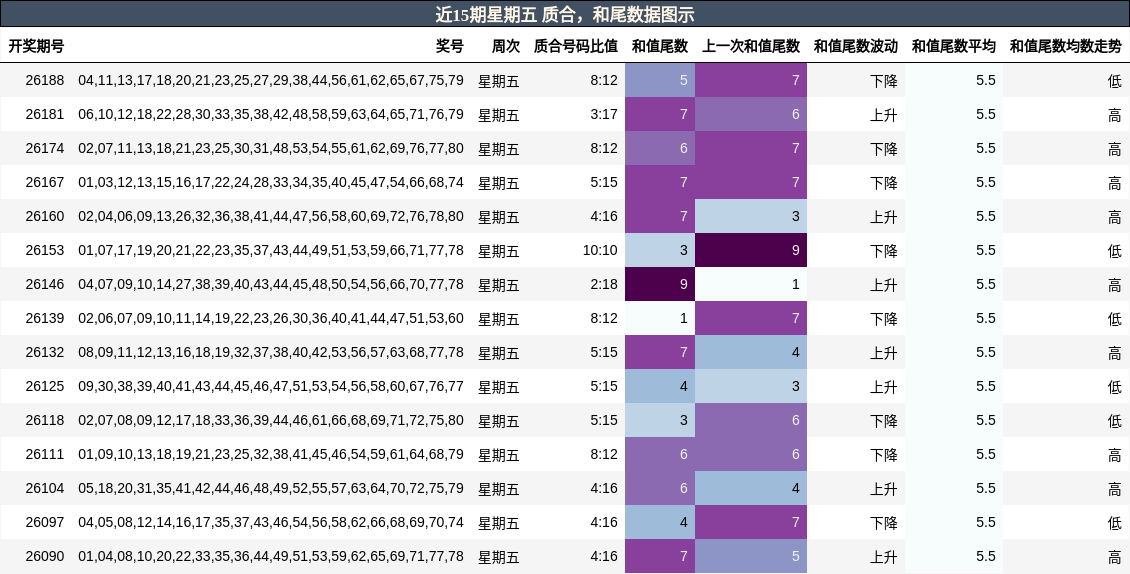
Task: Select draw number 26181
Action: click(x=45, y=114)
